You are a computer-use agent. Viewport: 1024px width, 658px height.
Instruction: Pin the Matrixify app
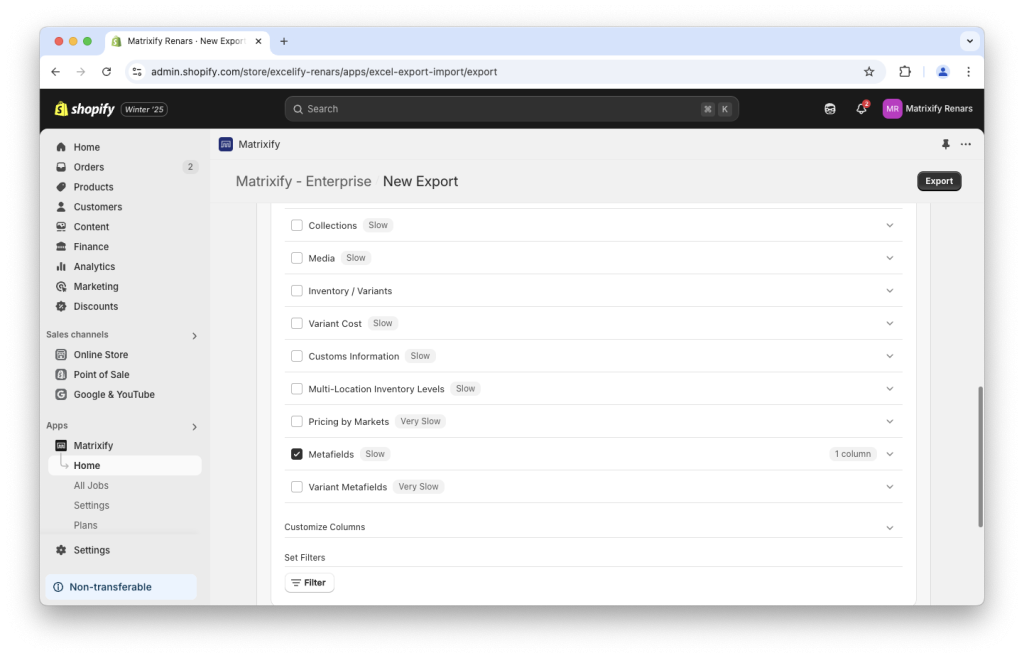click(944, 144)
